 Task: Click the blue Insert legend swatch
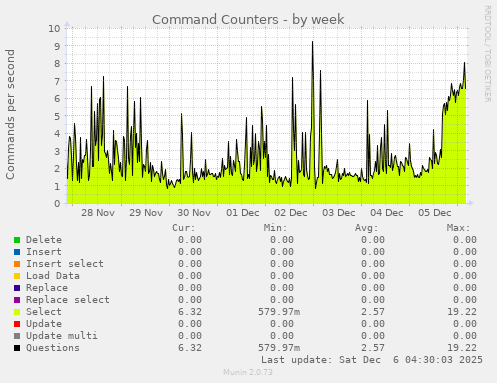17,252
